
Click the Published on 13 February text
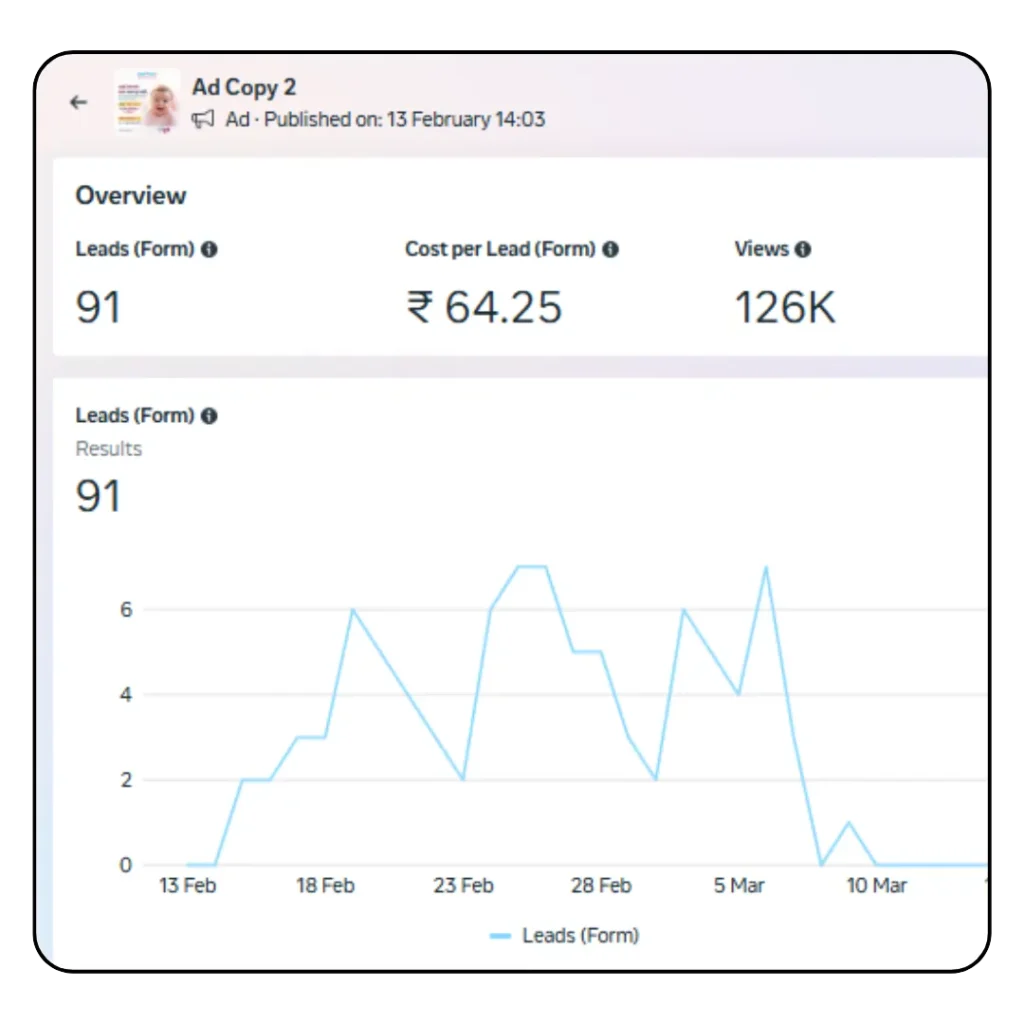pos(404,120)
